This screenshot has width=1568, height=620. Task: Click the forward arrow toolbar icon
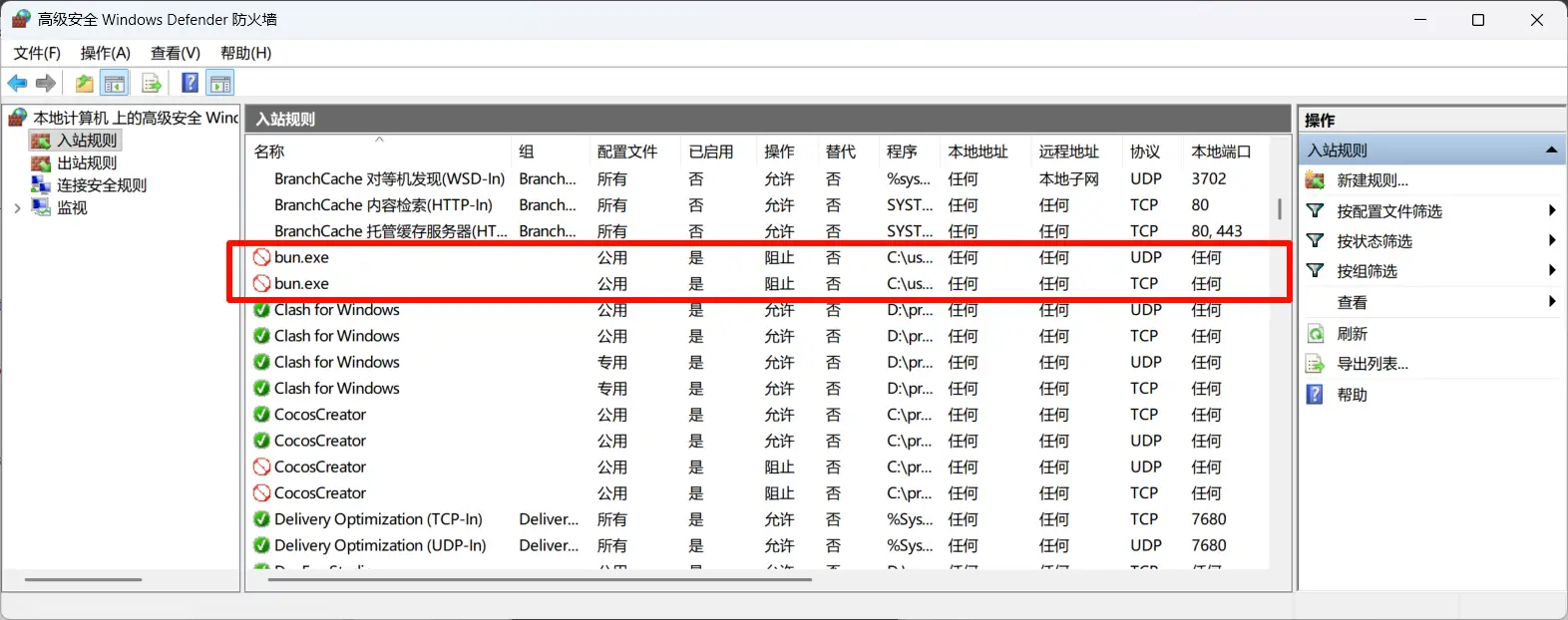[x=46, y=84]
